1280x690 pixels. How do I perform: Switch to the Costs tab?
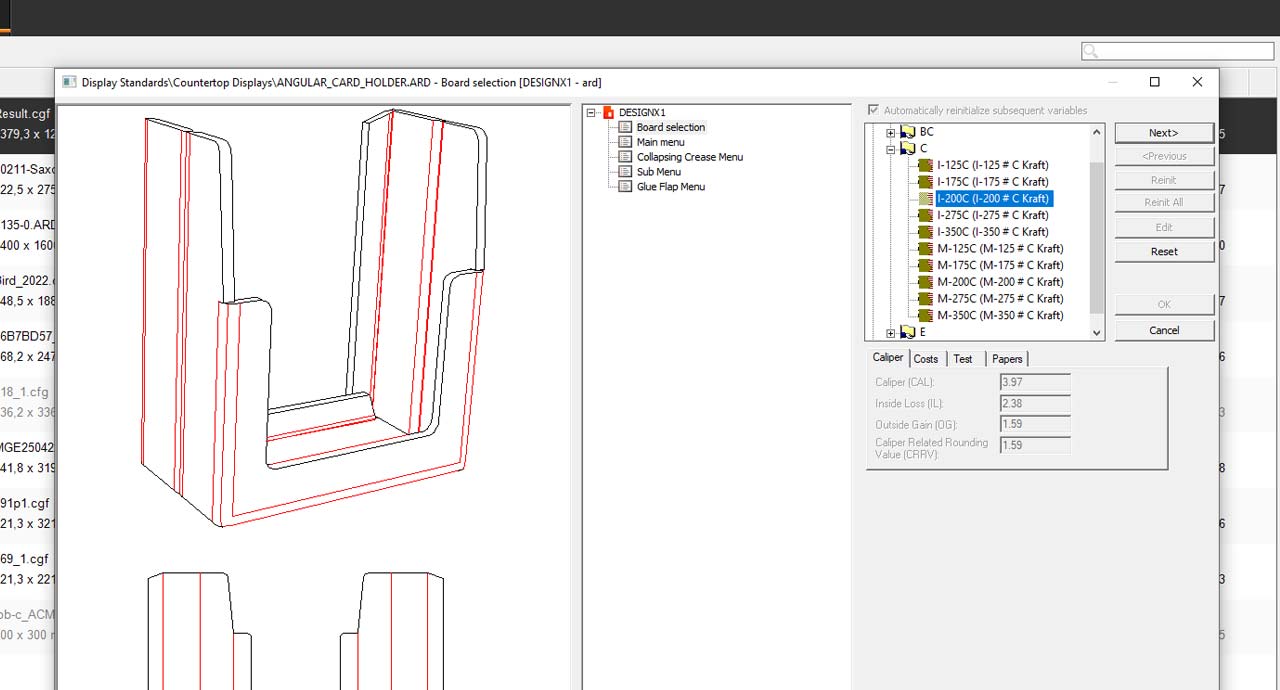click(926, 359)
